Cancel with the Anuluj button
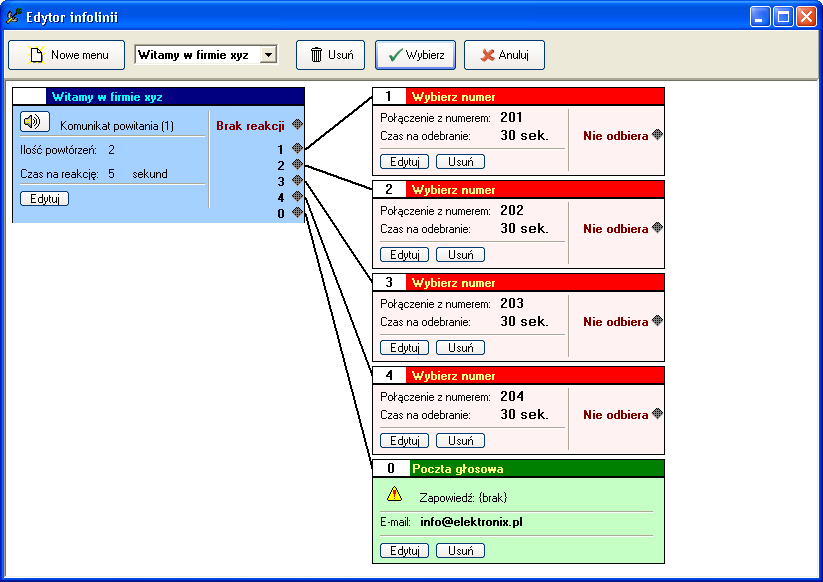 504,55
